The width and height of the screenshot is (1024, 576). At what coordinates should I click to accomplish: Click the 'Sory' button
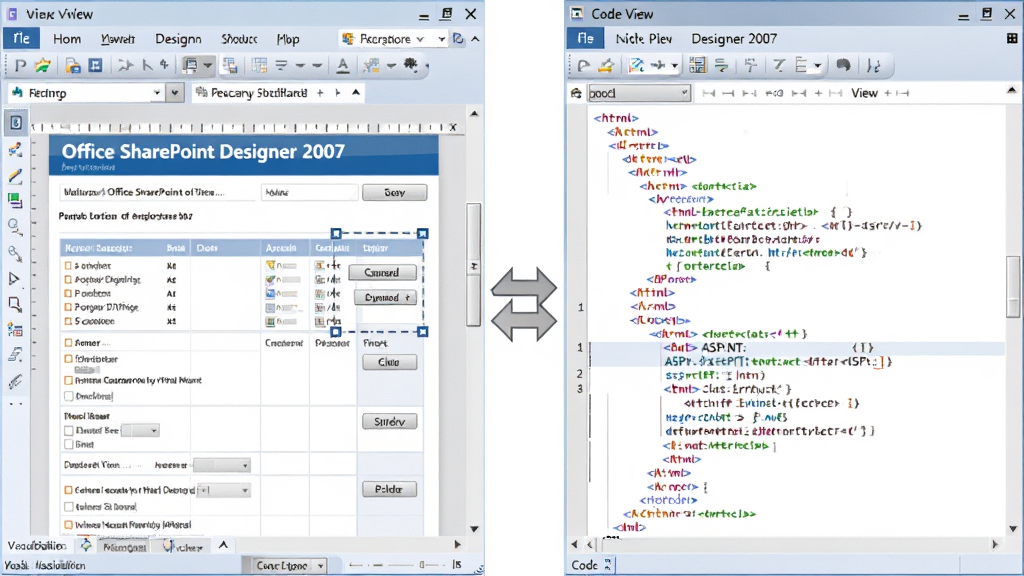394,193
